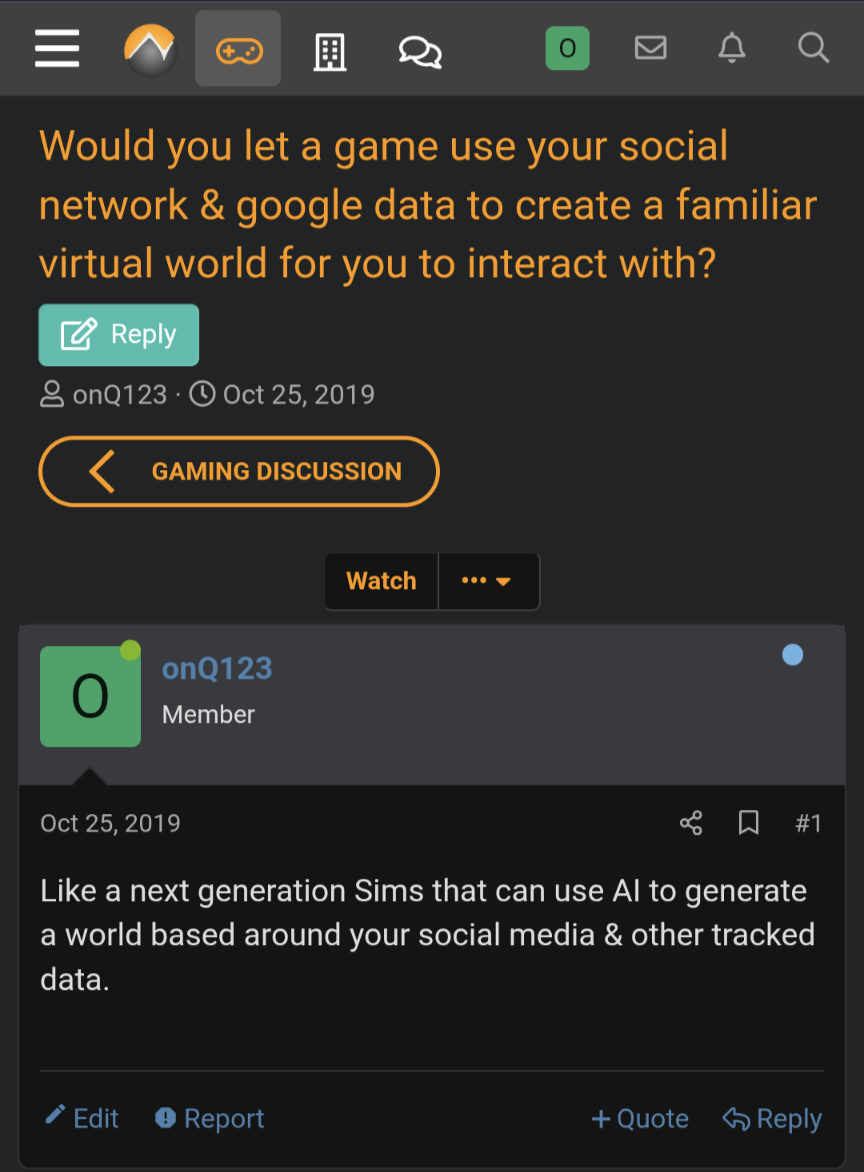This screenshot has width=864, height=1172.
Task: Open the hamburger navigation menu
Action: click(x=57, y=48)
